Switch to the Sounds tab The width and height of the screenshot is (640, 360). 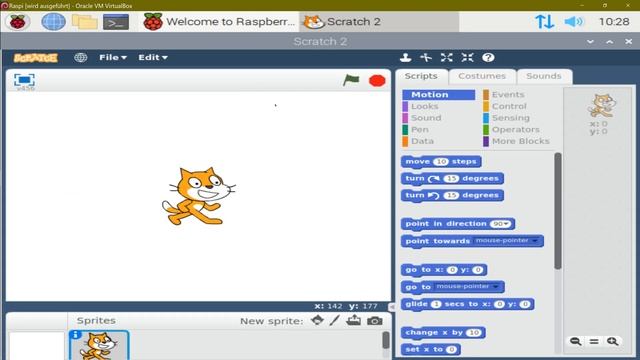pos(544,76)
